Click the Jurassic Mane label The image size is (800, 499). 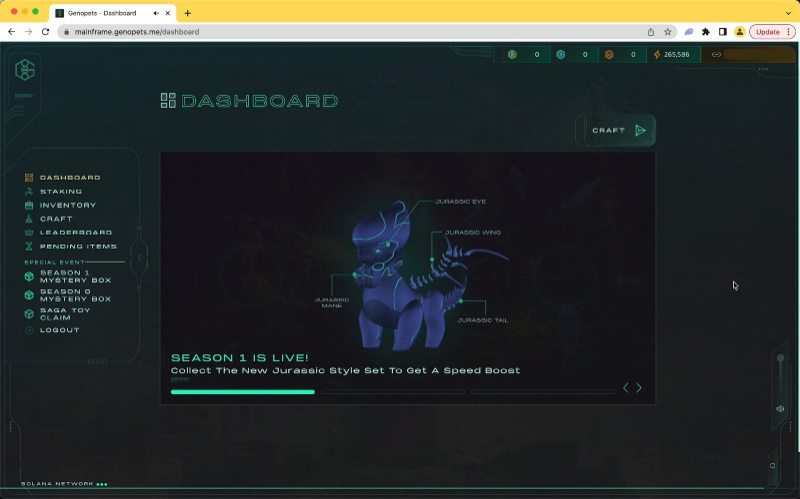click(332, 303)
